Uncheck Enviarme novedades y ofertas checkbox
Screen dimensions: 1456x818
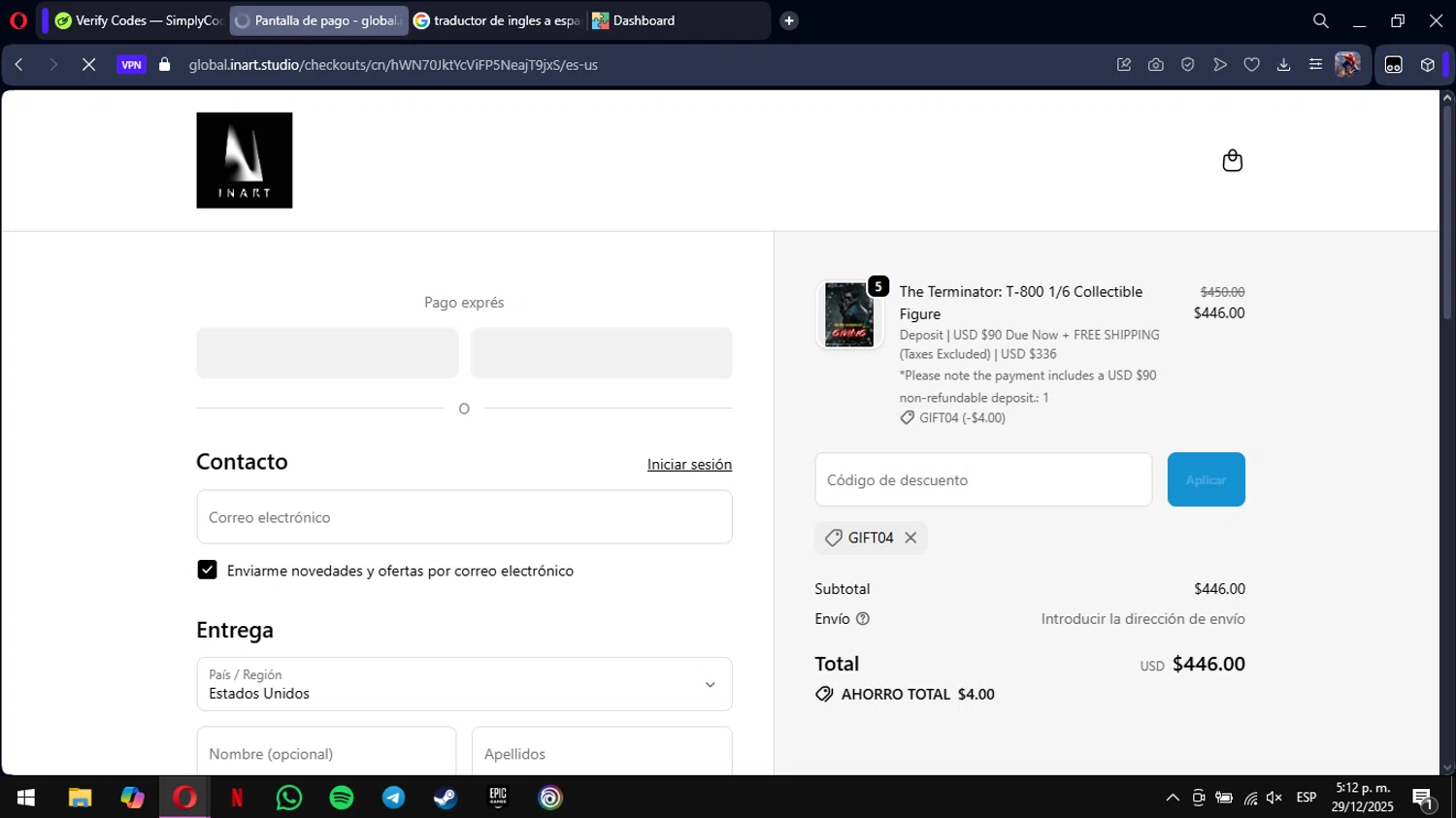coord(207,570)
